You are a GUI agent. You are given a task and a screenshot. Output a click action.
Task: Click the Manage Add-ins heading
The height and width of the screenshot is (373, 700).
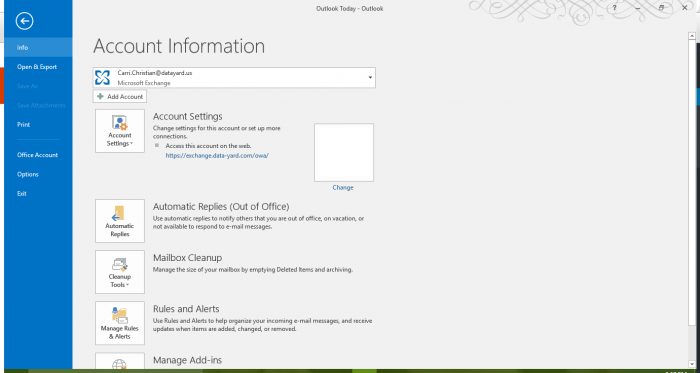point(188,360)
